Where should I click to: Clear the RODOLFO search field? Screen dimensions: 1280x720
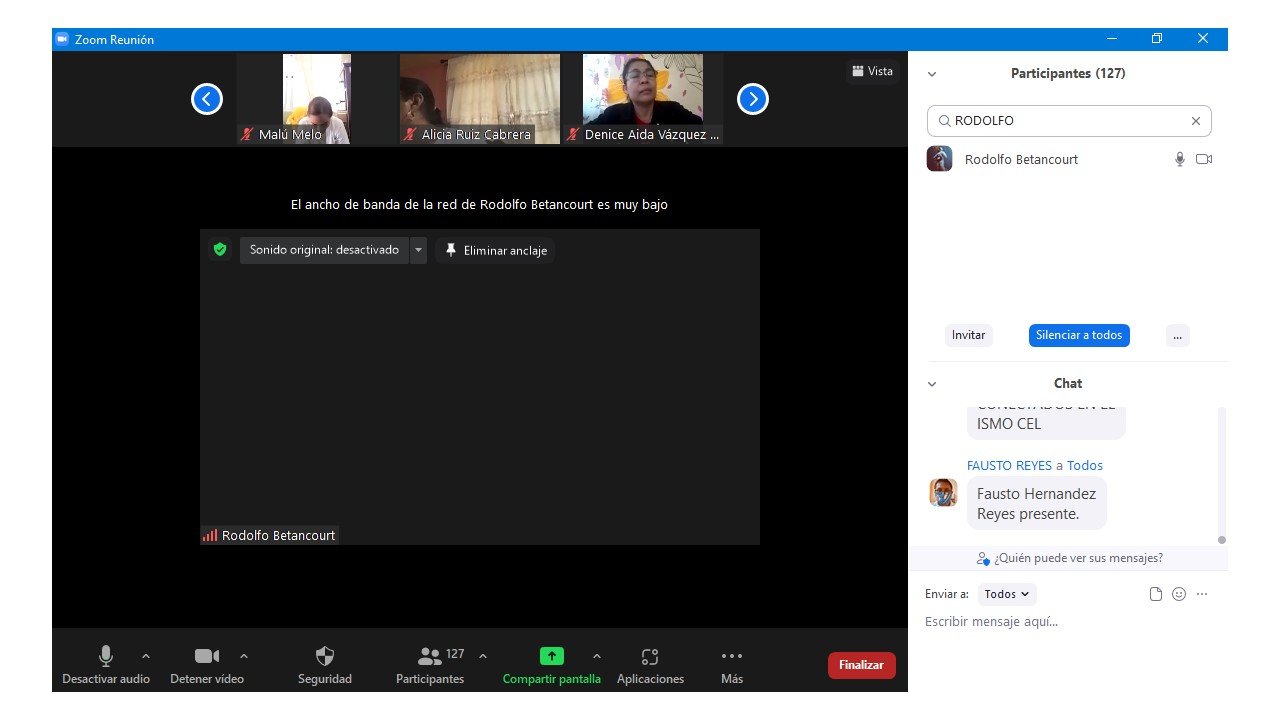pyautogui.click(x=1195, y=121)
